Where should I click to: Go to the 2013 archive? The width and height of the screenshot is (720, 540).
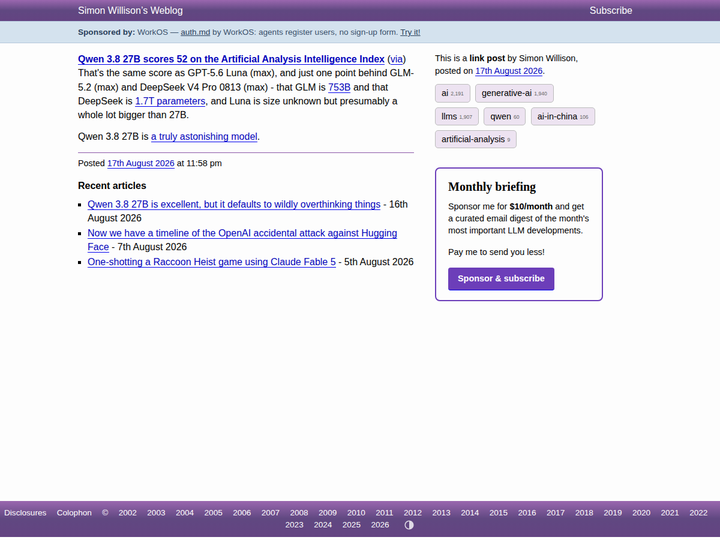point(441,513)
